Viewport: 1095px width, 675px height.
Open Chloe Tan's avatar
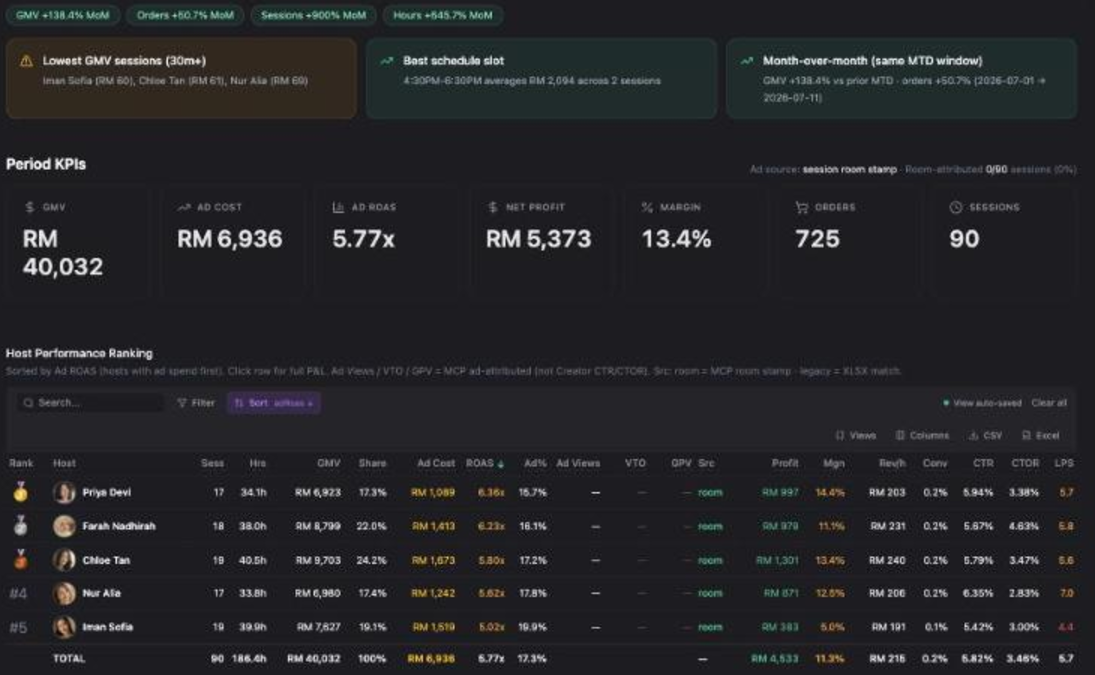coord(64,560)
